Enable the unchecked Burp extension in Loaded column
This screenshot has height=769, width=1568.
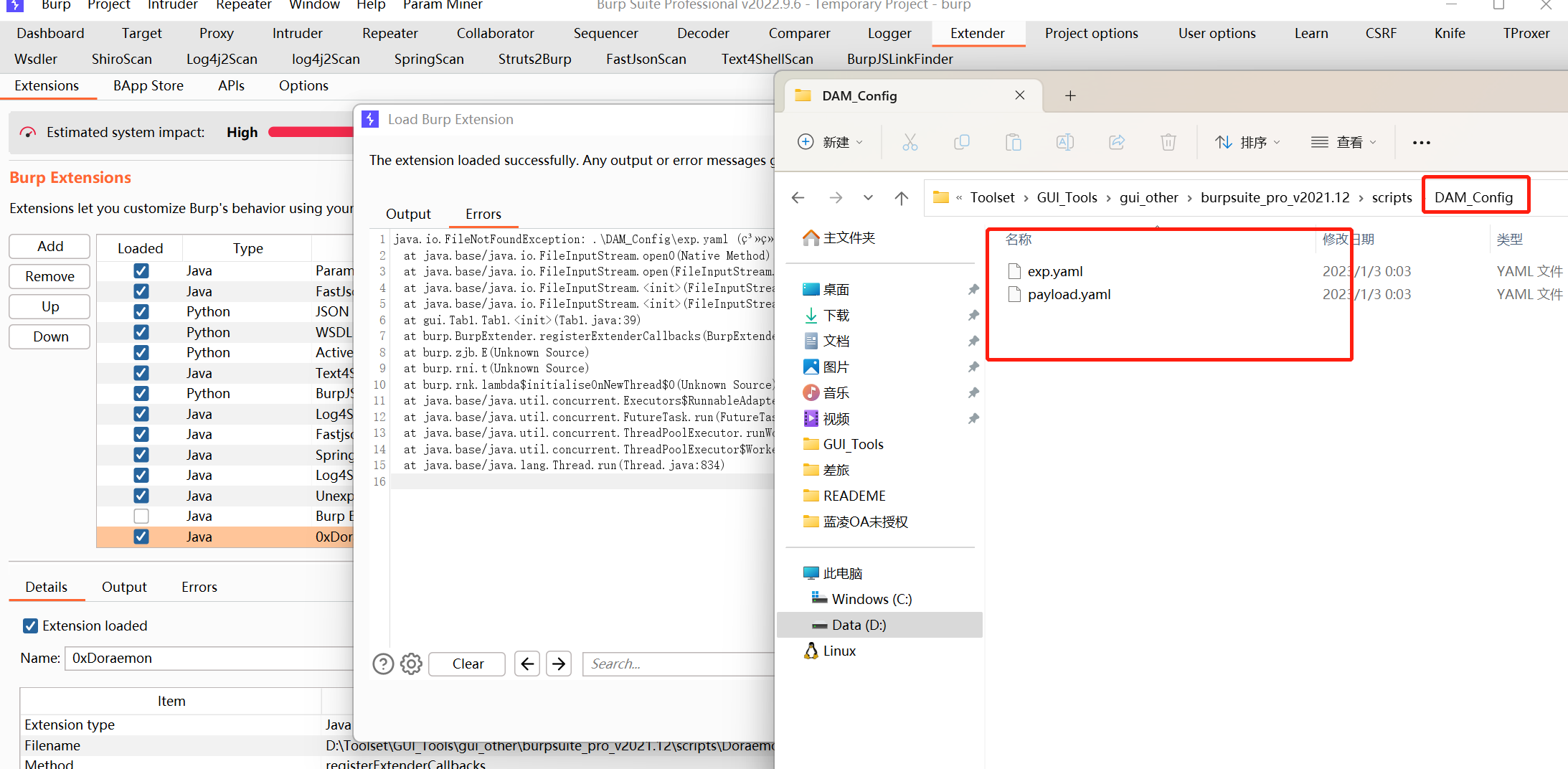[141, 516]
